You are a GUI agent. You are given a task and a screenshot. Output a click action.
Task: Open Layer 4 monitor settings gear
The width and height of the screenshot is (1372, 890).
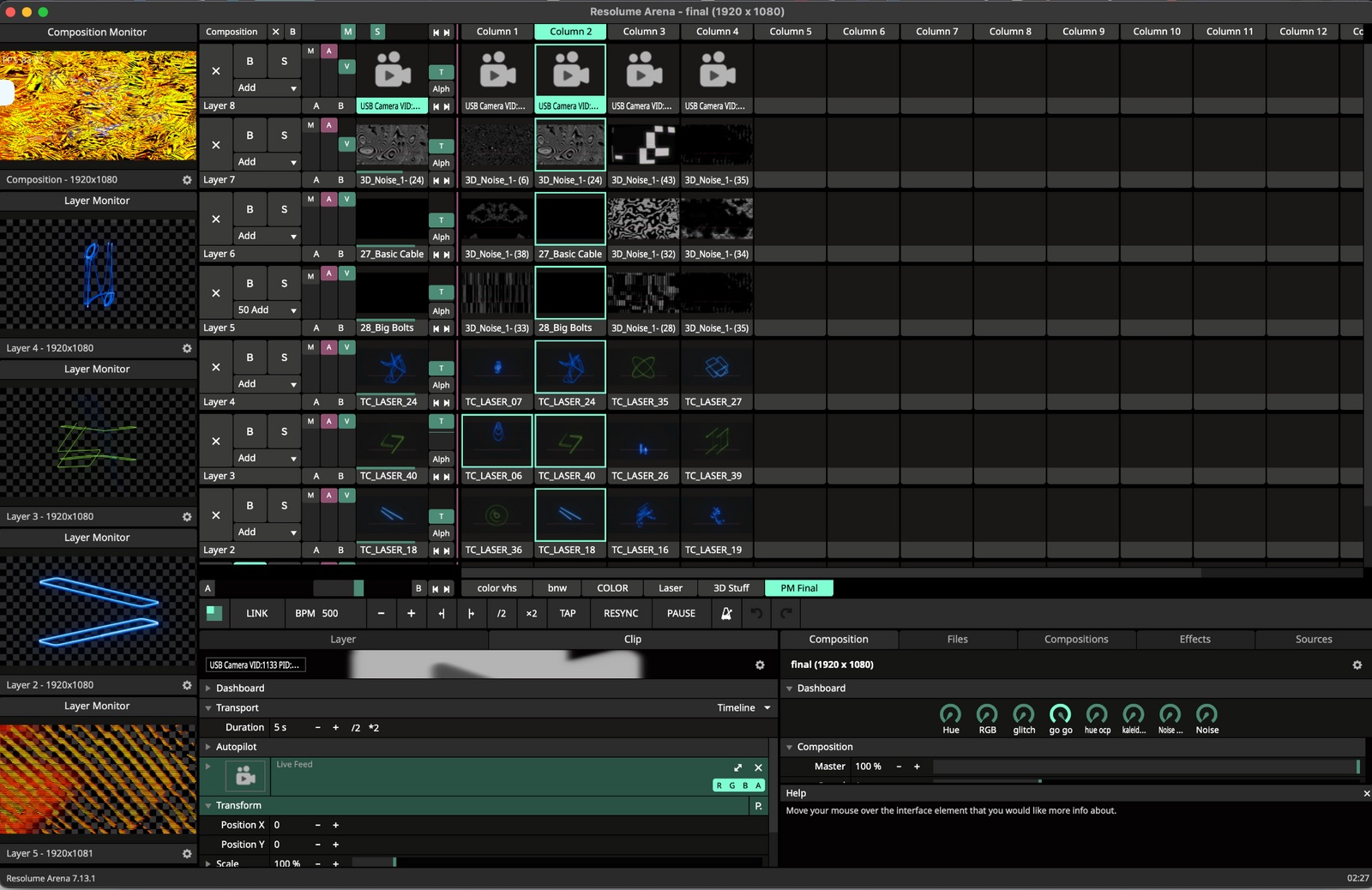tap(187, 348)
